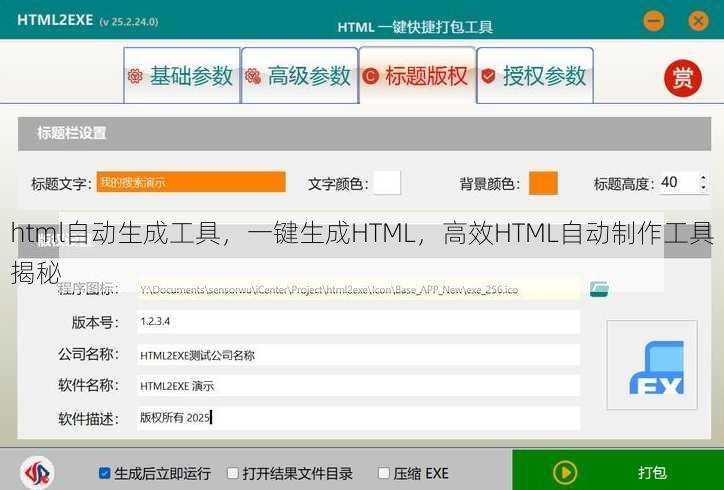Click the 标题栏设置 section header
724x490 pixels.
point(364,133)
